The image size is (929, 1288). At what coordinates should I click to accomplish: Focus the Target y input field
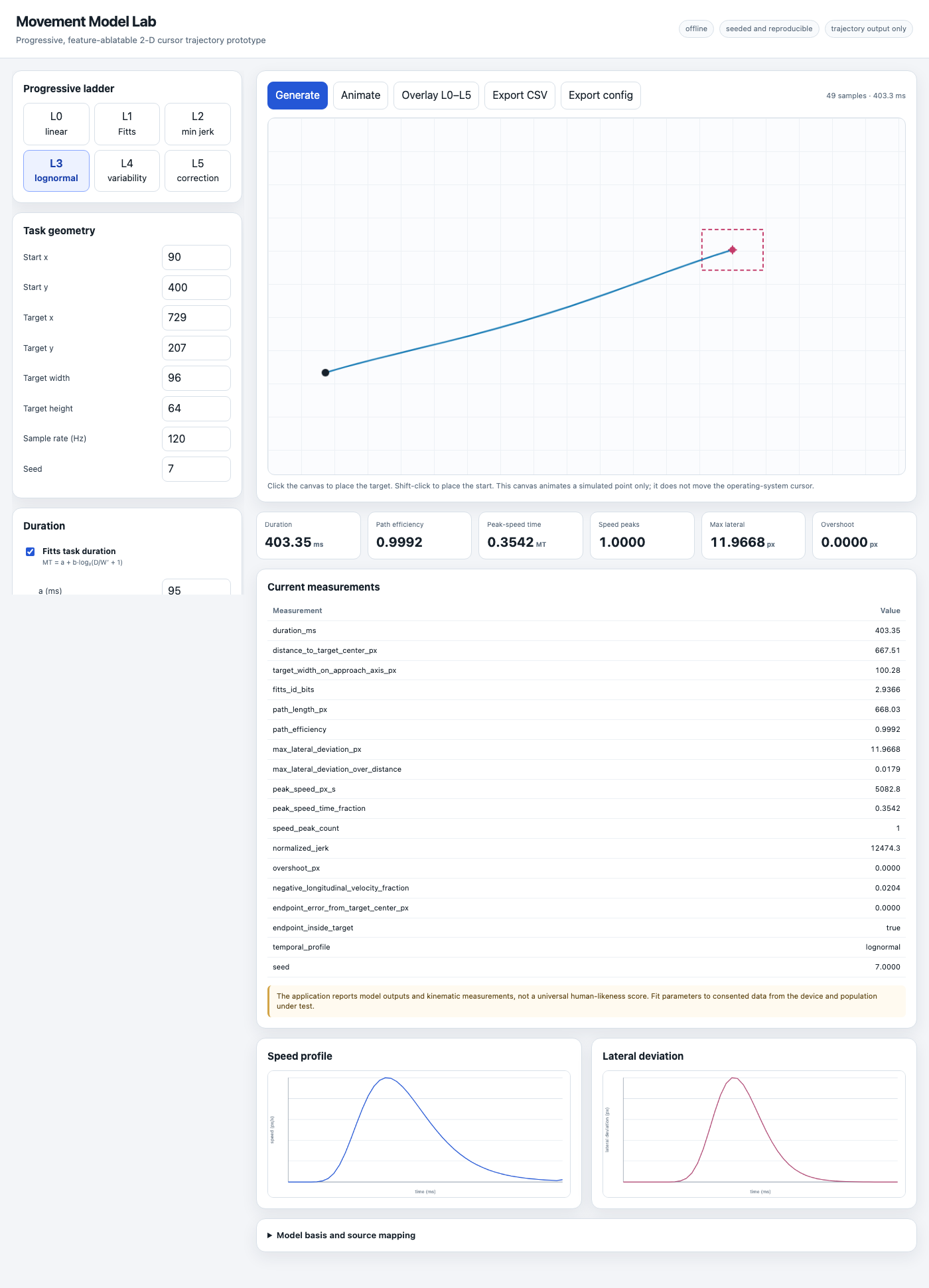[x=196, y=348]
